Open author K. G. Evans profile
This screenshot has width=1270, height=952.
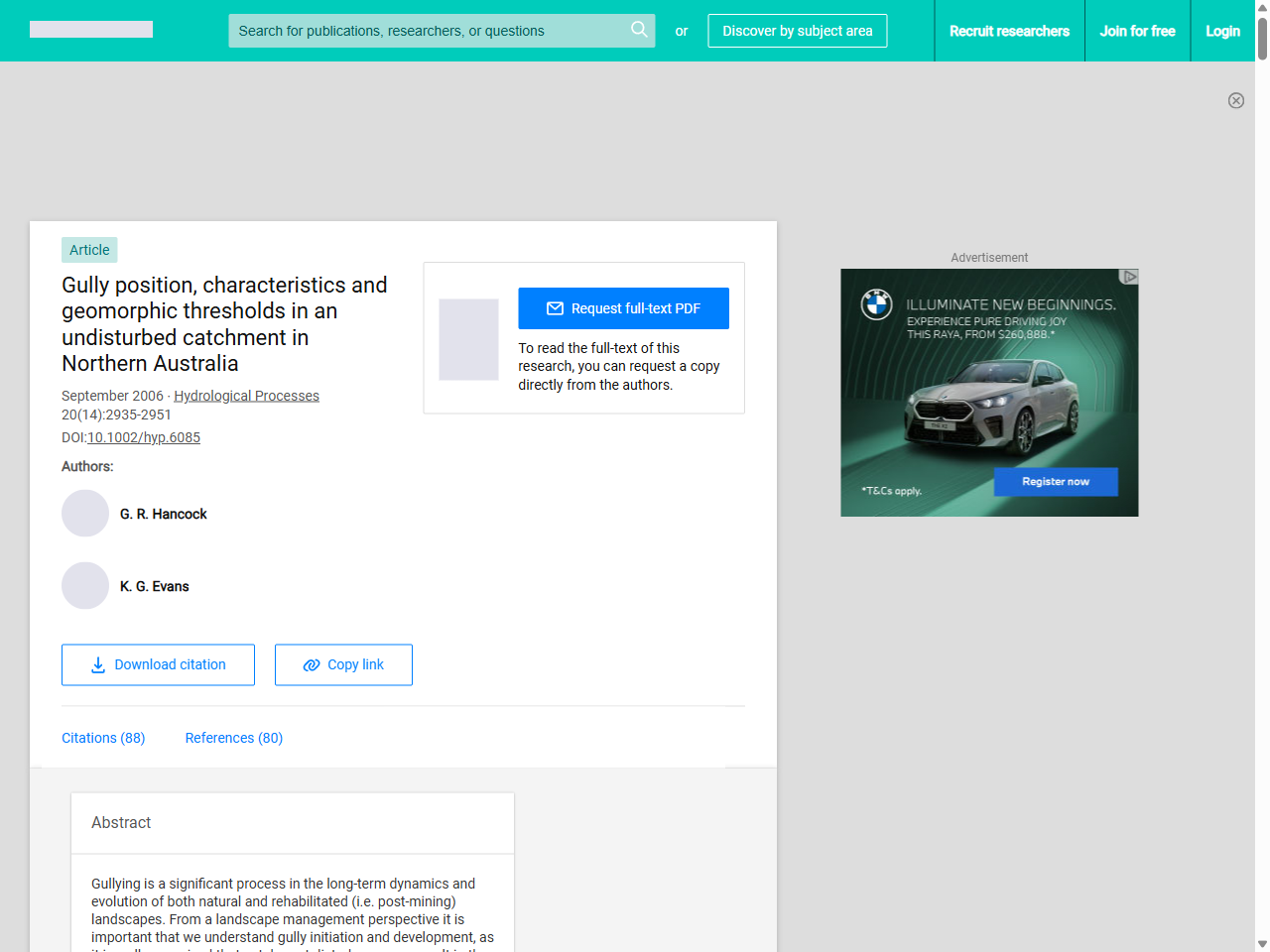pos(155,586)
